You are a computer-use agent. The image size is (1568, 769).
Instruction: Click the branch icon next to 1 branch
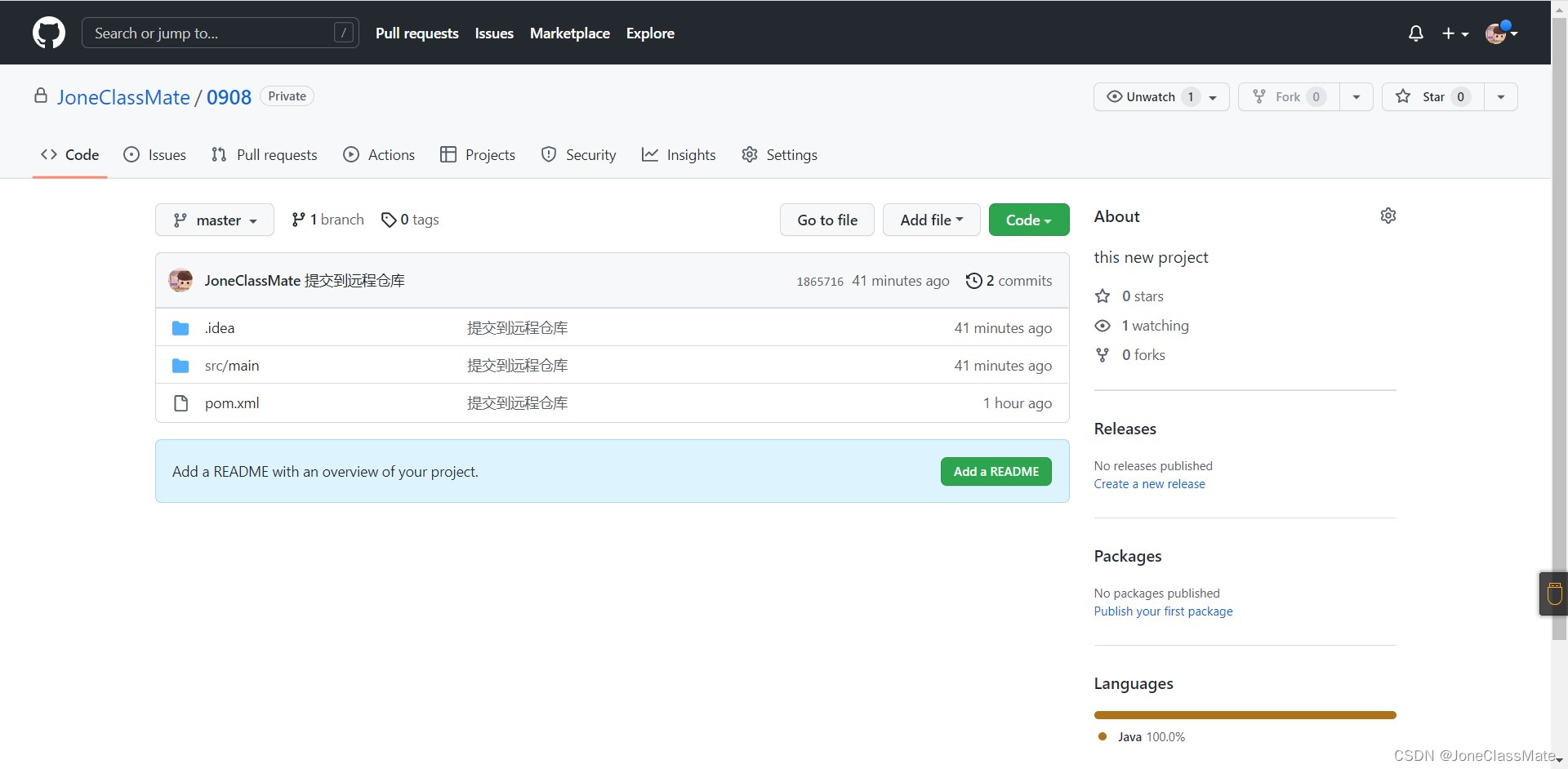(x=299, y=220)
